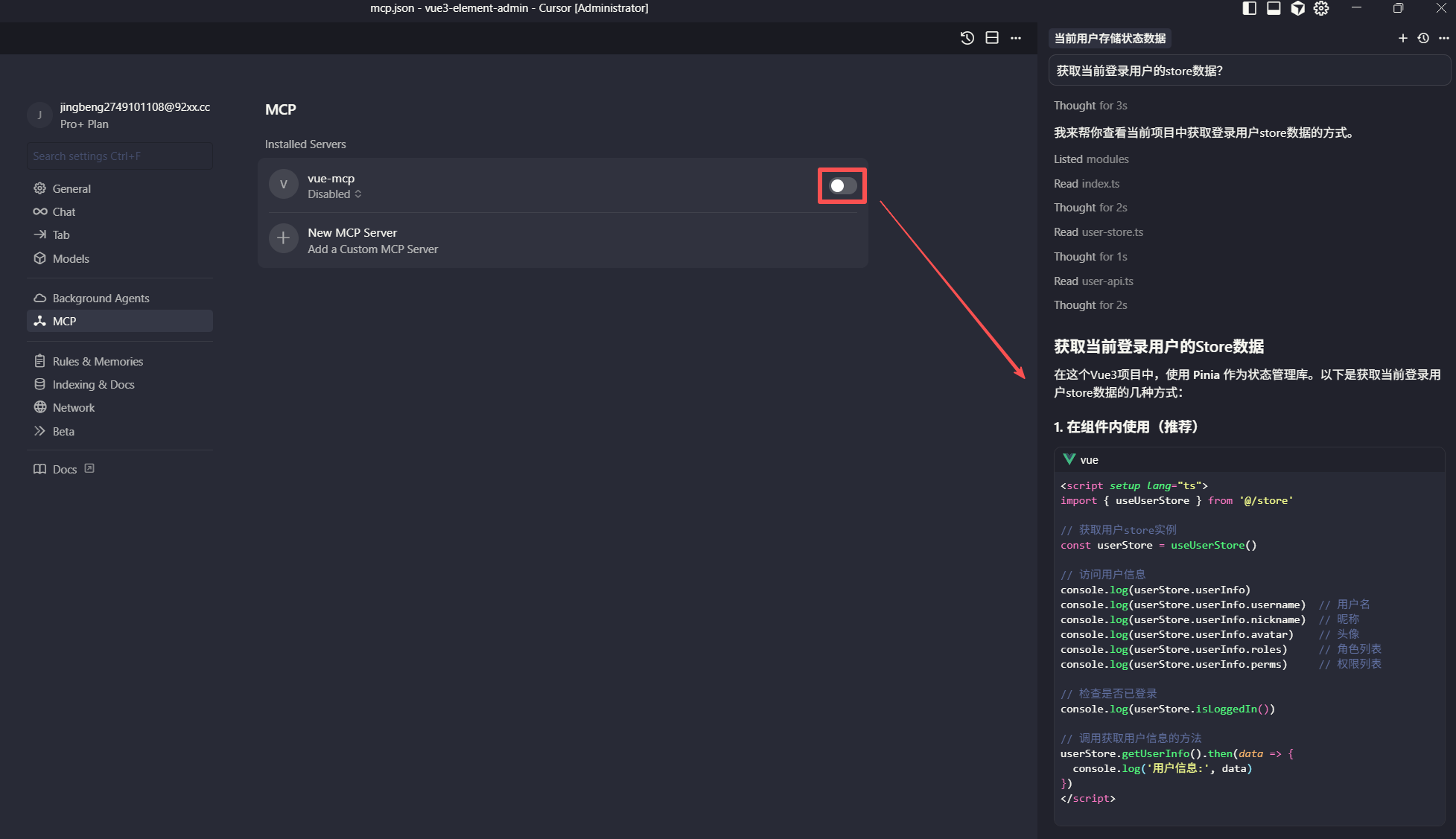Open General settings section
The width and height of the screenshot is (1456, 839).
71,188
